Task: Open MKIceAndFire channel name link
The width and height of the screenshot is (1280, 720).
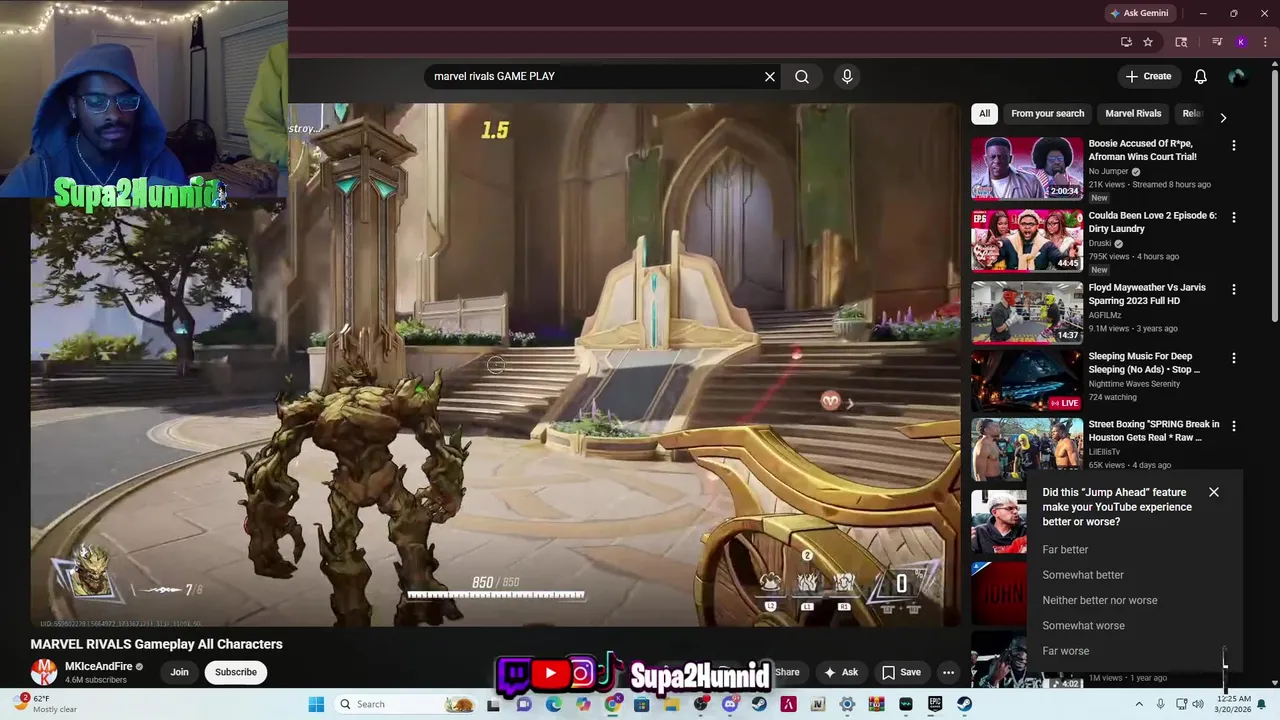Action: tap(98, 666)
